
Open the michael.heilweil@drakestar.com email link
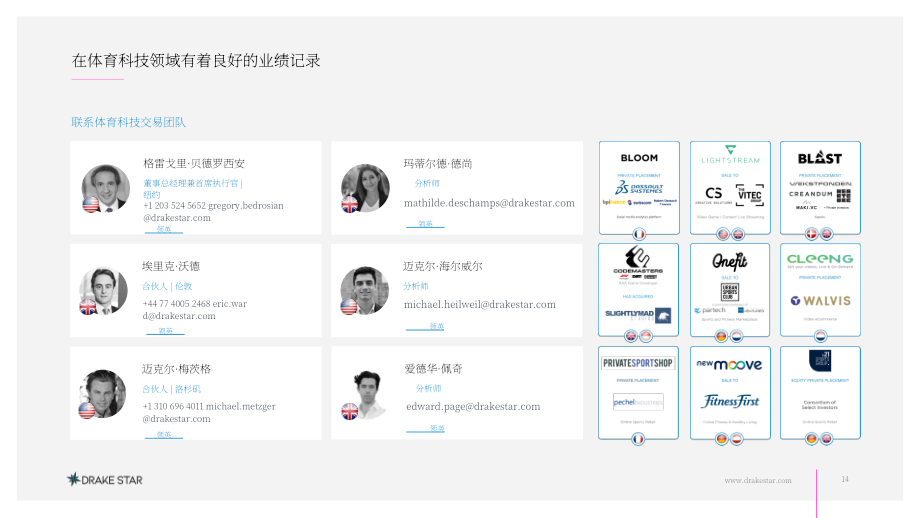click(479, 304)
